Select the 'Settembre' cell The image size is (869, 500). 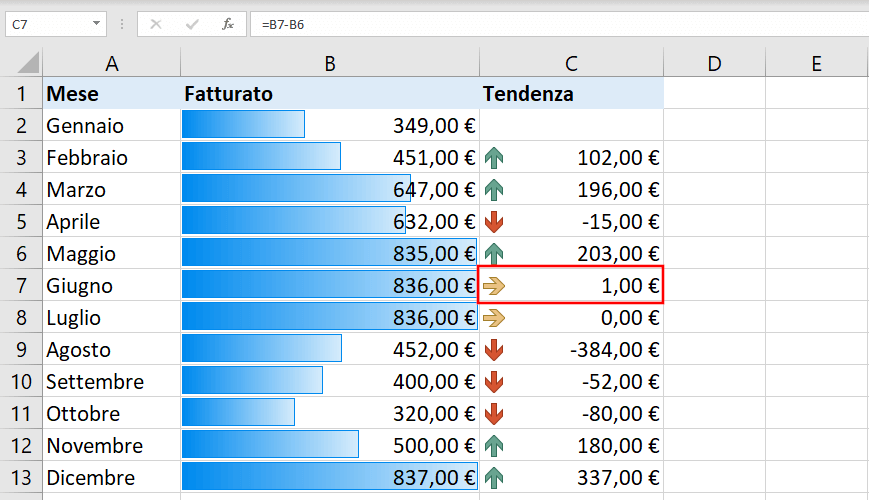click(111, 381)
